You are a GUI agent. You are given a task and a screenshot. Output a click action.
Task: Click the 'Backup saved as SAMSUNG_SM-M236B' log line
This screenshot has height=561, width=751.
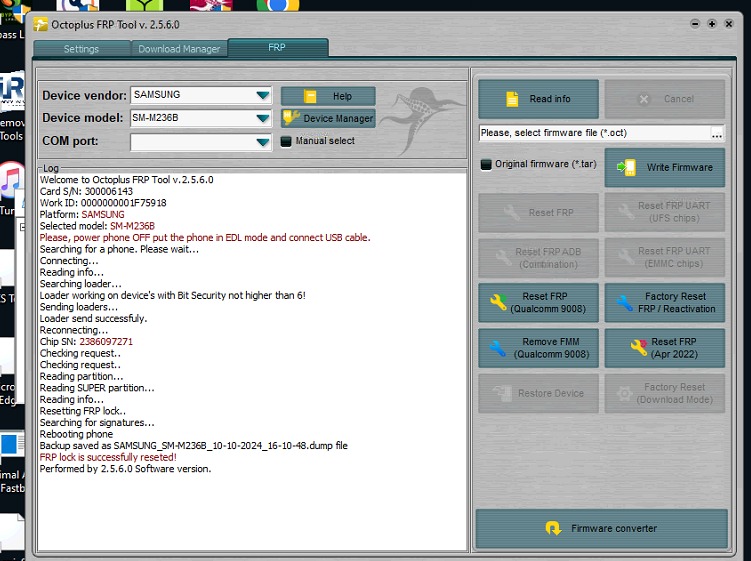point(193,446)
